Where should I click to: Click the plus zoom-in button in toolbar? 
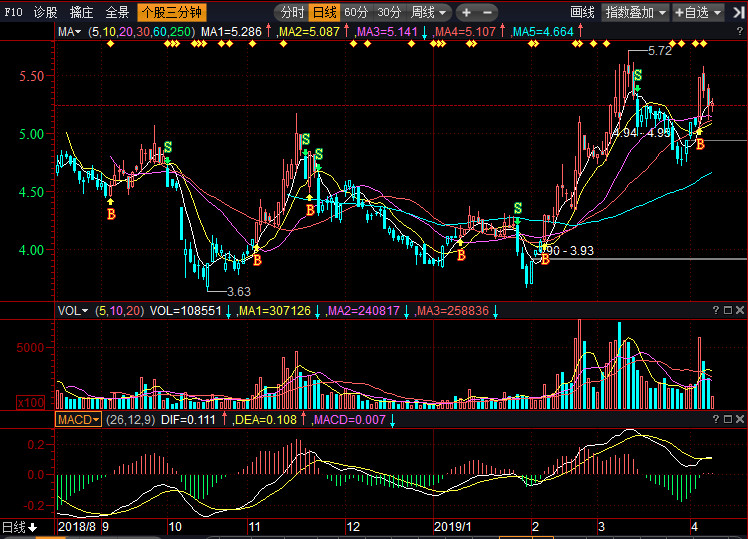click(x=466, y=13)
